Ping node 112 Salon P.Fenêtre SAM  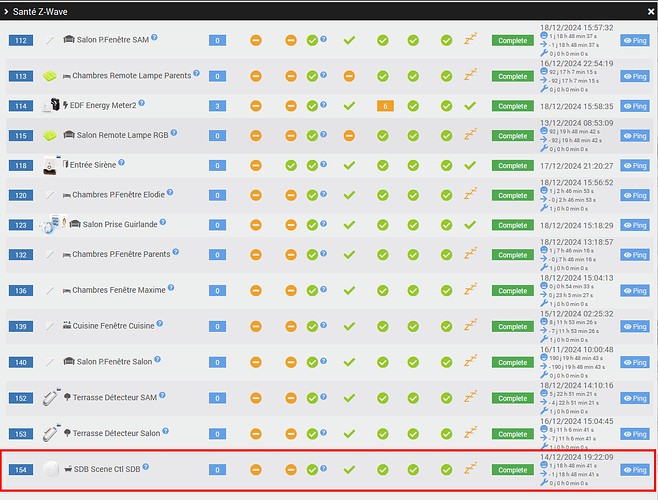tap(634, 41)
